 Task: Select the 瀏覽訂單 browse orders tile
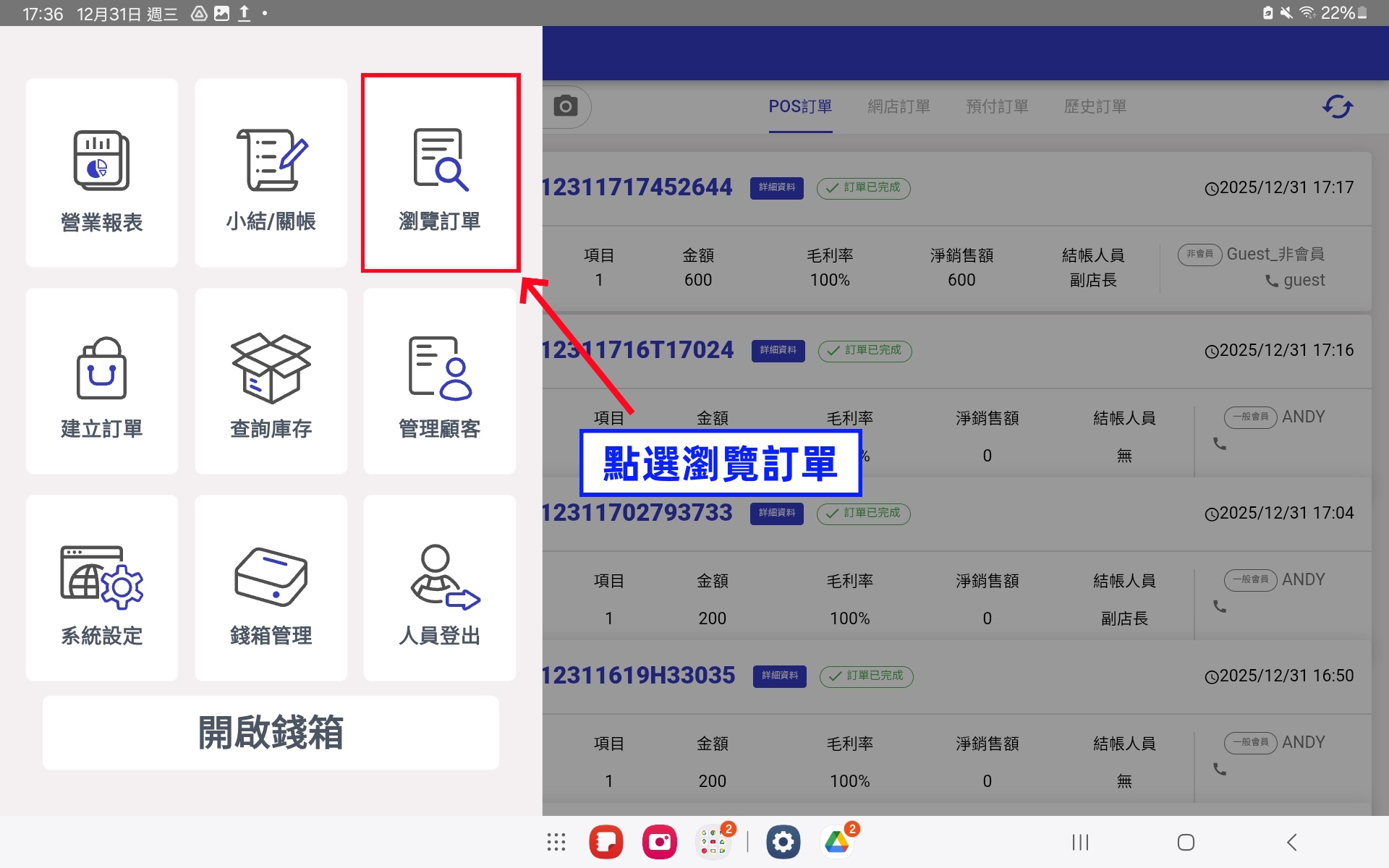440,173
